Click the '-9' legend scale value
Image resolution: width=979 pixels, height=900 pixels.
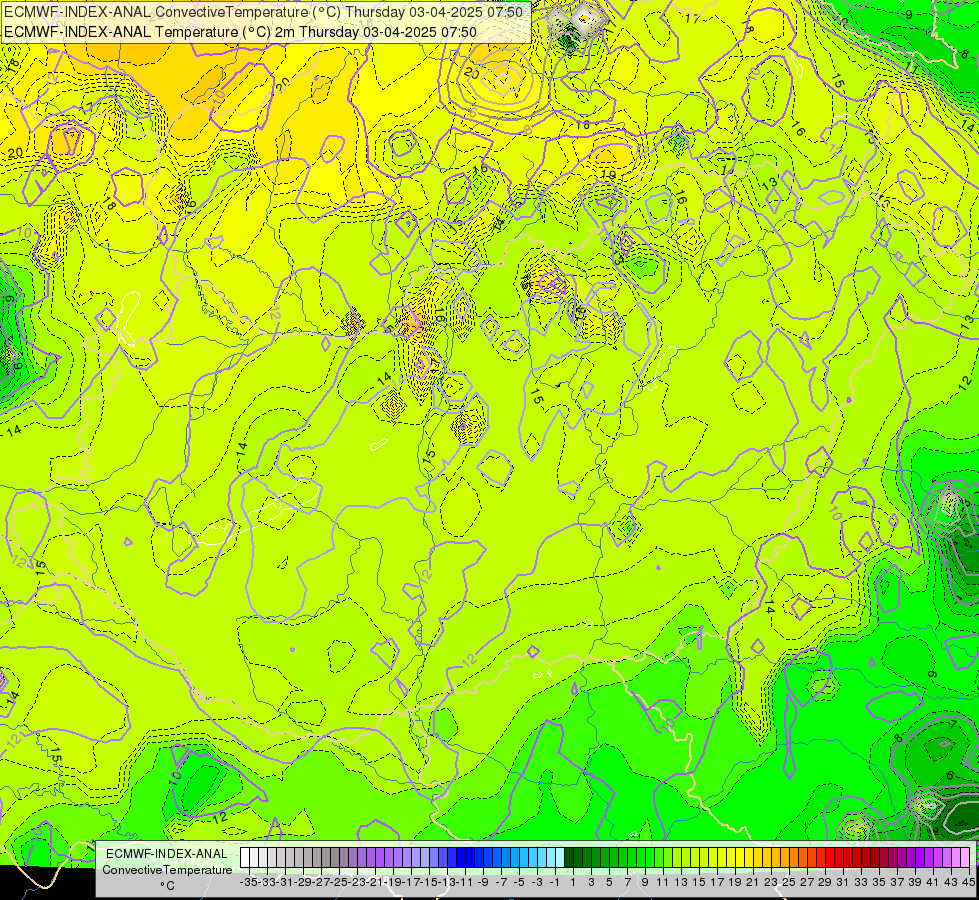483,882
